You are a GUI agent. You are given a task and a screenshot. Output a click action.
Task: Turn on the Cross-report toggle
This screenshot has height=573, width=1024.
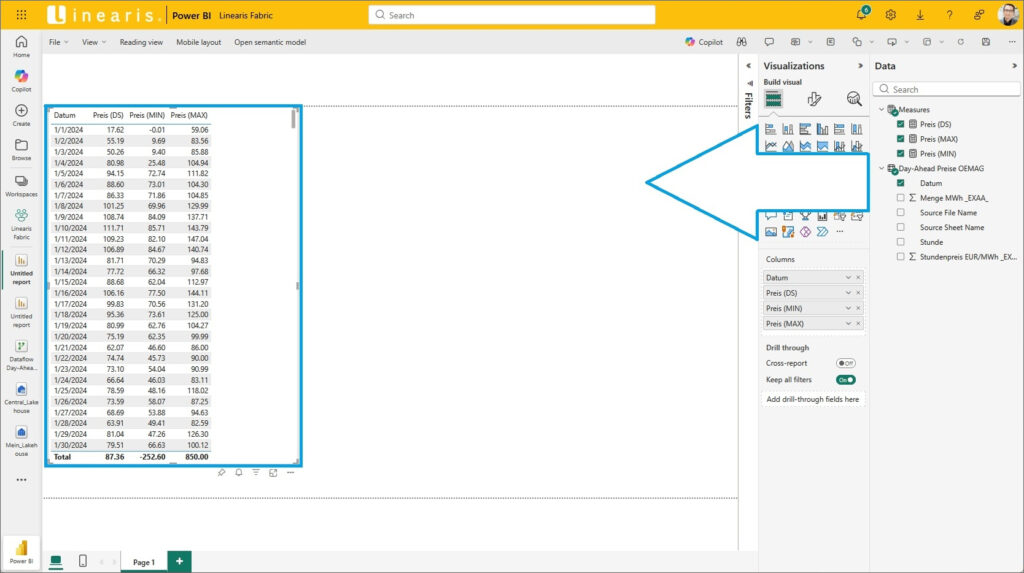[846, 363]
